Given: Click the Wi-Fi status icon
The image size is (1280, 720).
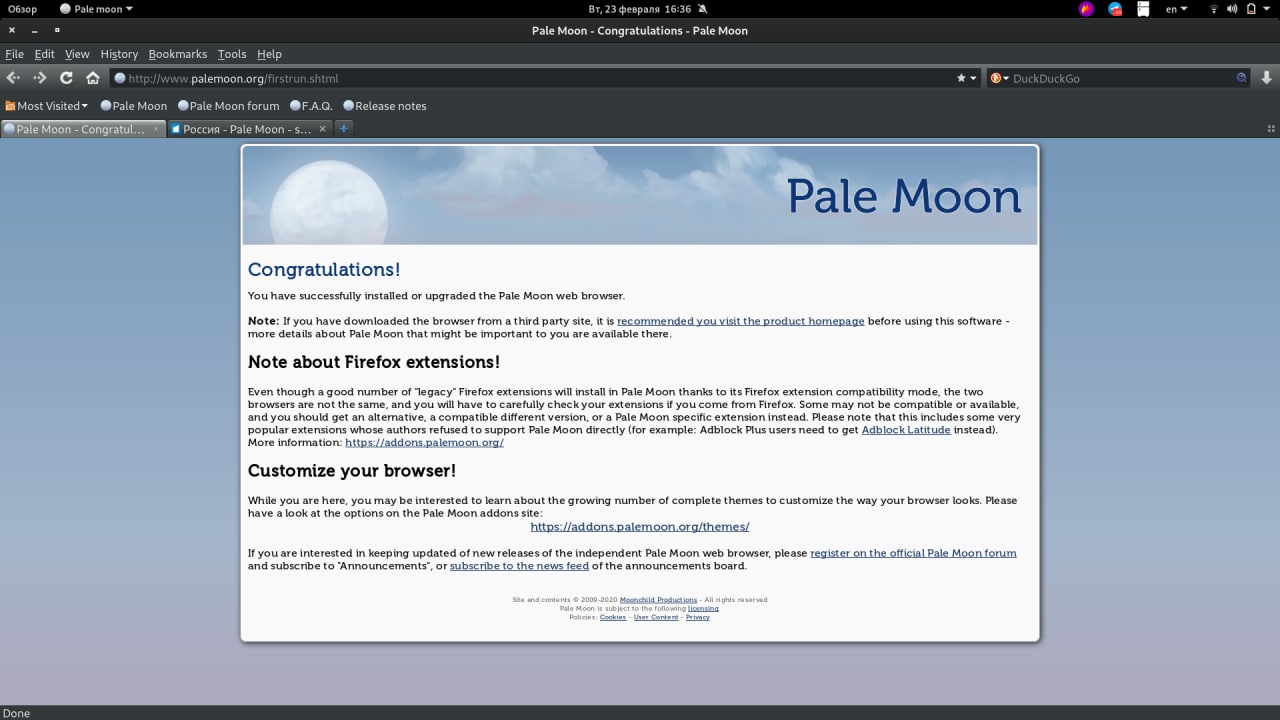Looking at the screenshot, I should (1214, 9).
